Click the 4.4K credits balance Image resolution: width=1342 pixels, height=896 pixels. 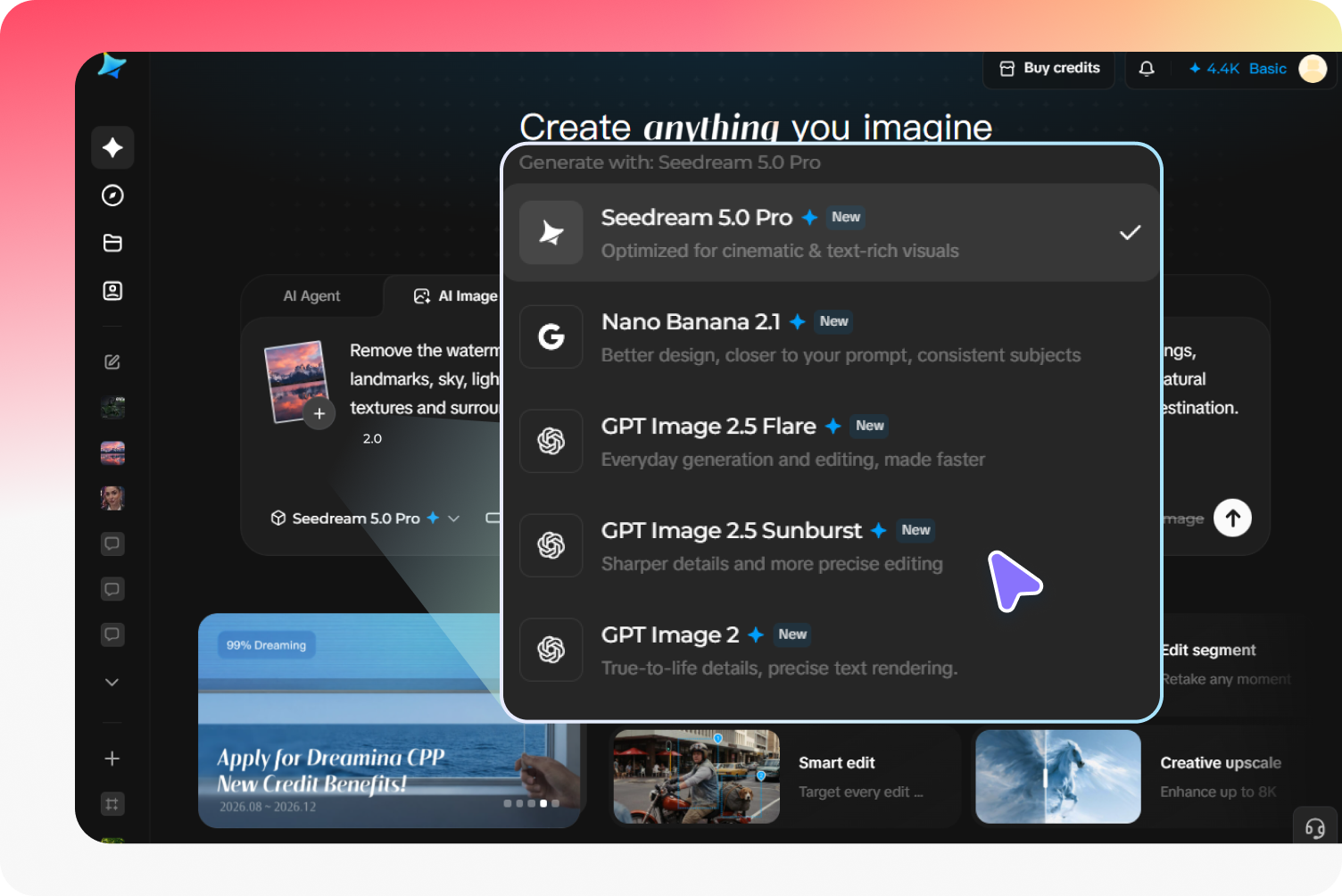[x=1214, y=69]
